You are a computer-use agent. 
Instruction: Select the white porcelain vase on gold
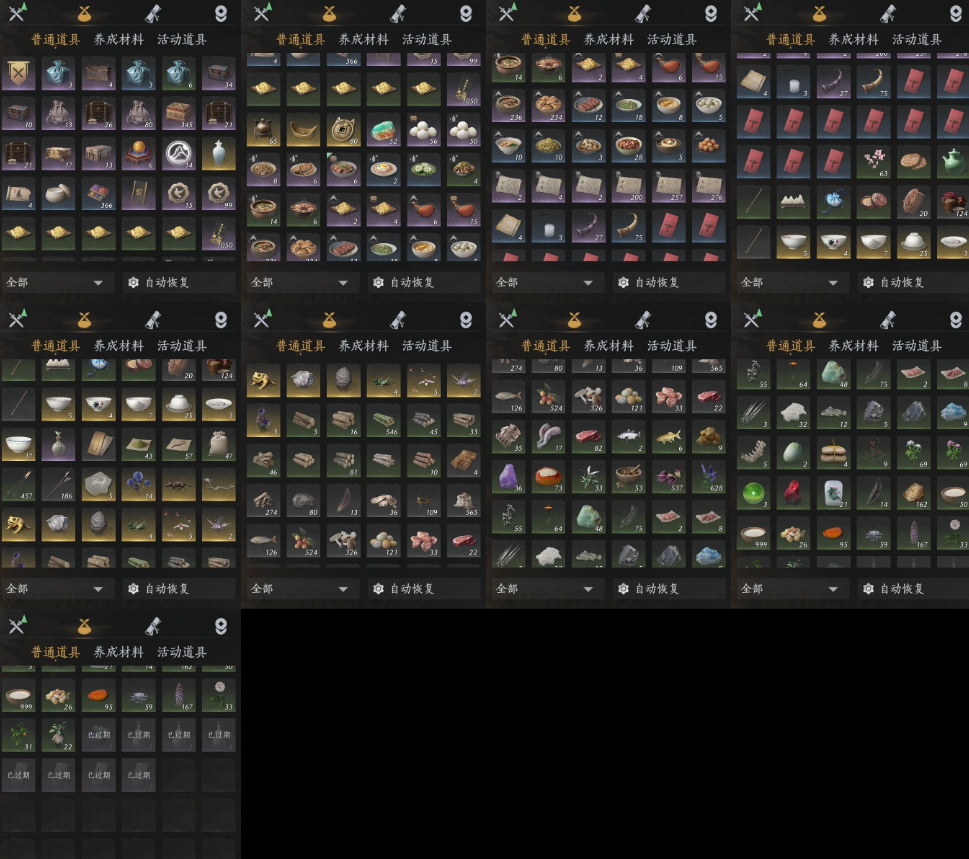pyautogui.click(x=219, y=153)
